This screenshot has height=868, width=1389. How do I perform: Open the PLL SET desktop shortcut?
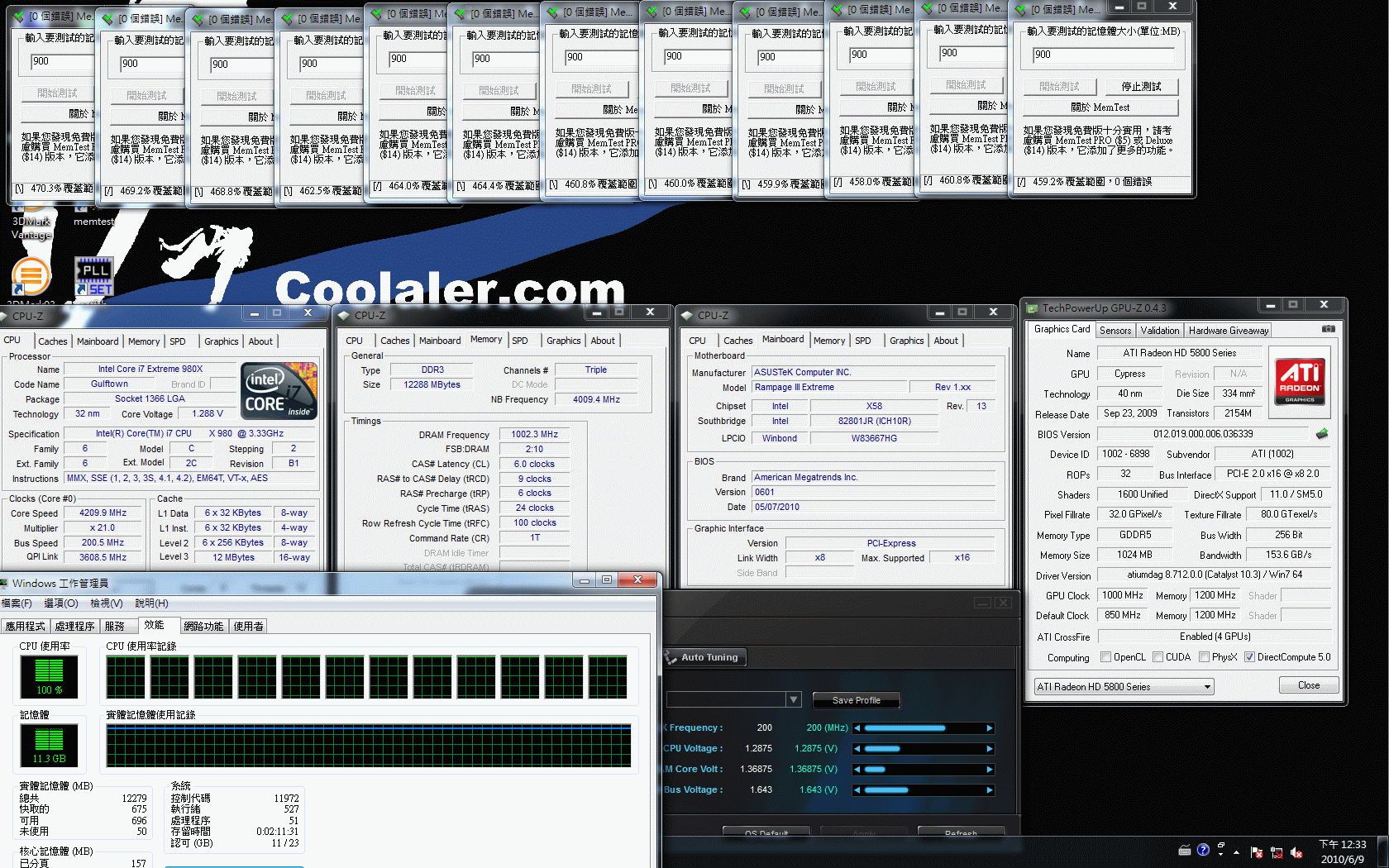94,276
